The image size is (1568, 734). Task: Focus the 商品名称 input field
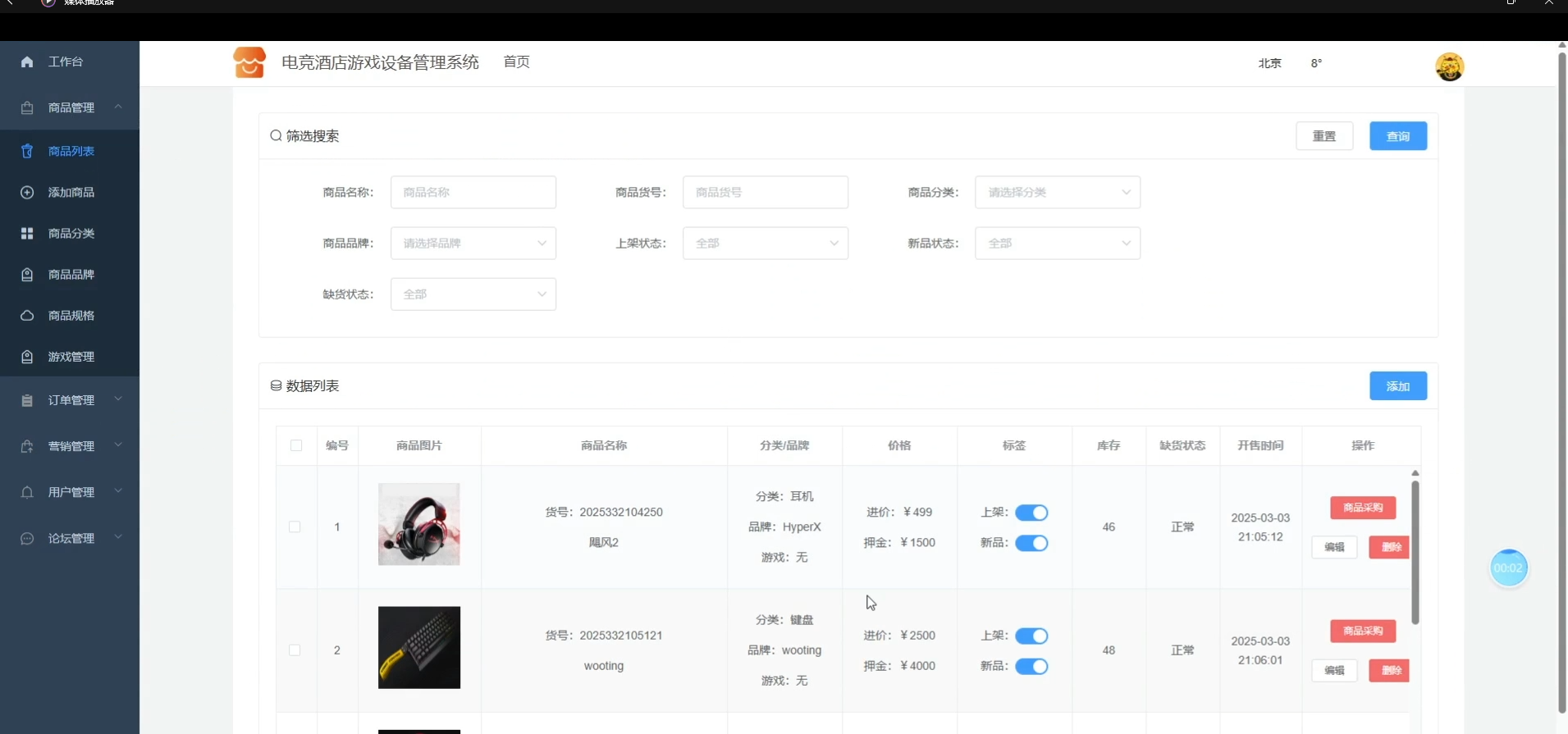[473, 192]
